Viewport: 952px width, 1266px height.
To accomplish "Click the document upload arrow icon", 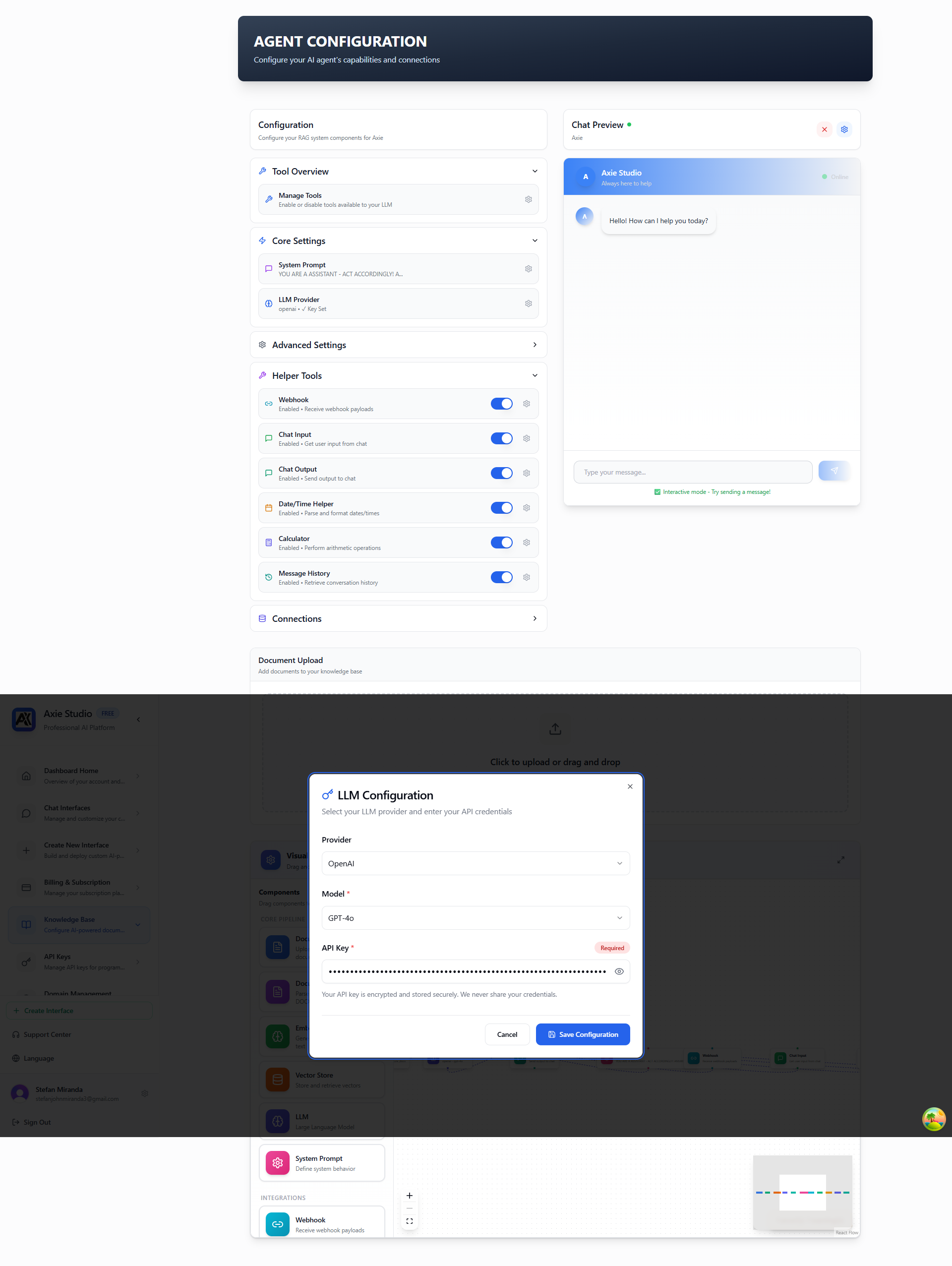I will (554, 728).
